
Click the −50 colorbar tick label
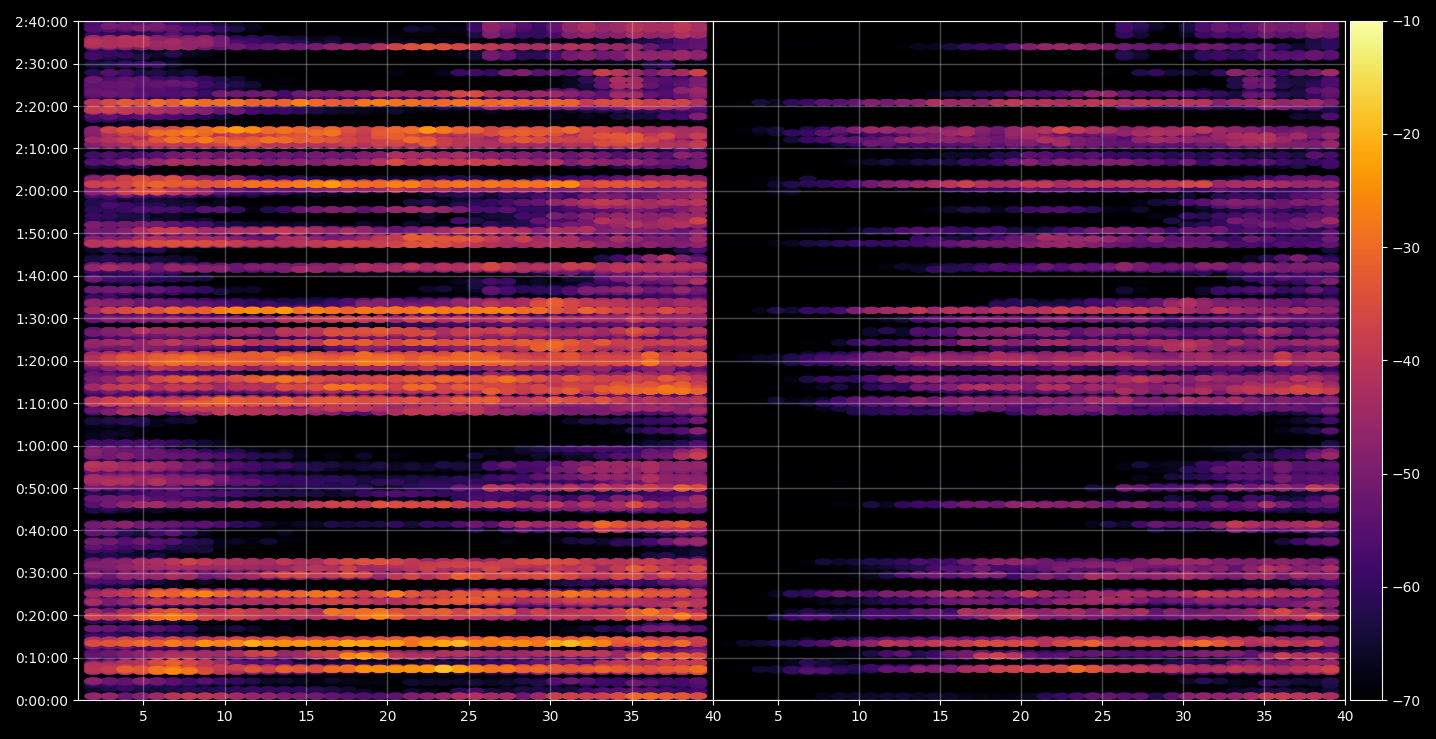[x=1406, y=474]
